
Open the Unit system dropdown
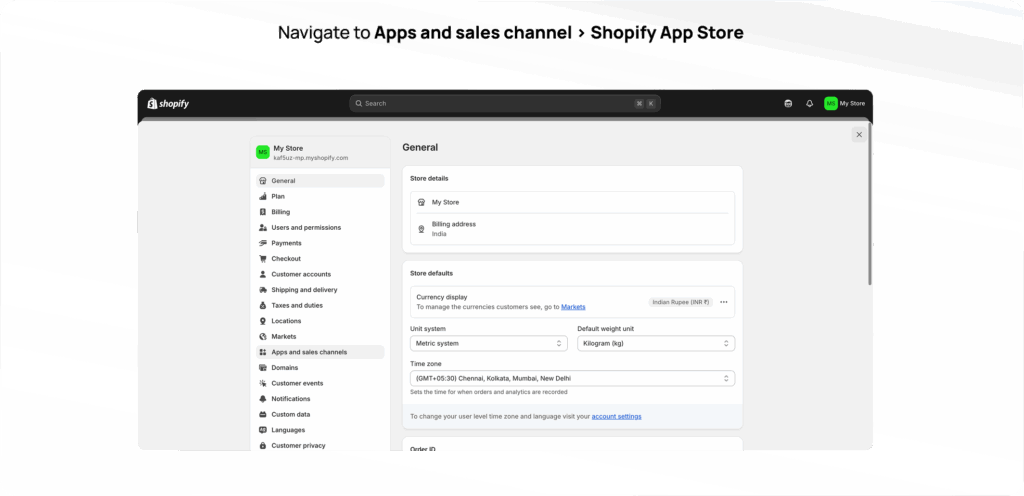[x=488, y=343]
